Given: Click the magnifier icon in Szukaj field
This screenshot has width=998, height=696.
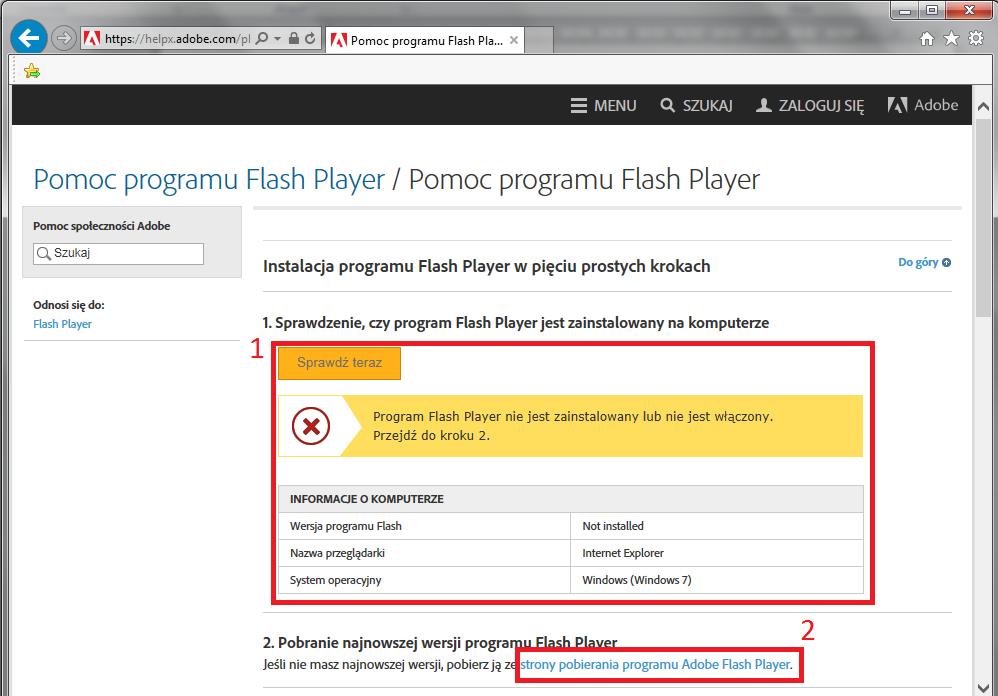Looking at the screenshot, I should (x=43, y=253).
